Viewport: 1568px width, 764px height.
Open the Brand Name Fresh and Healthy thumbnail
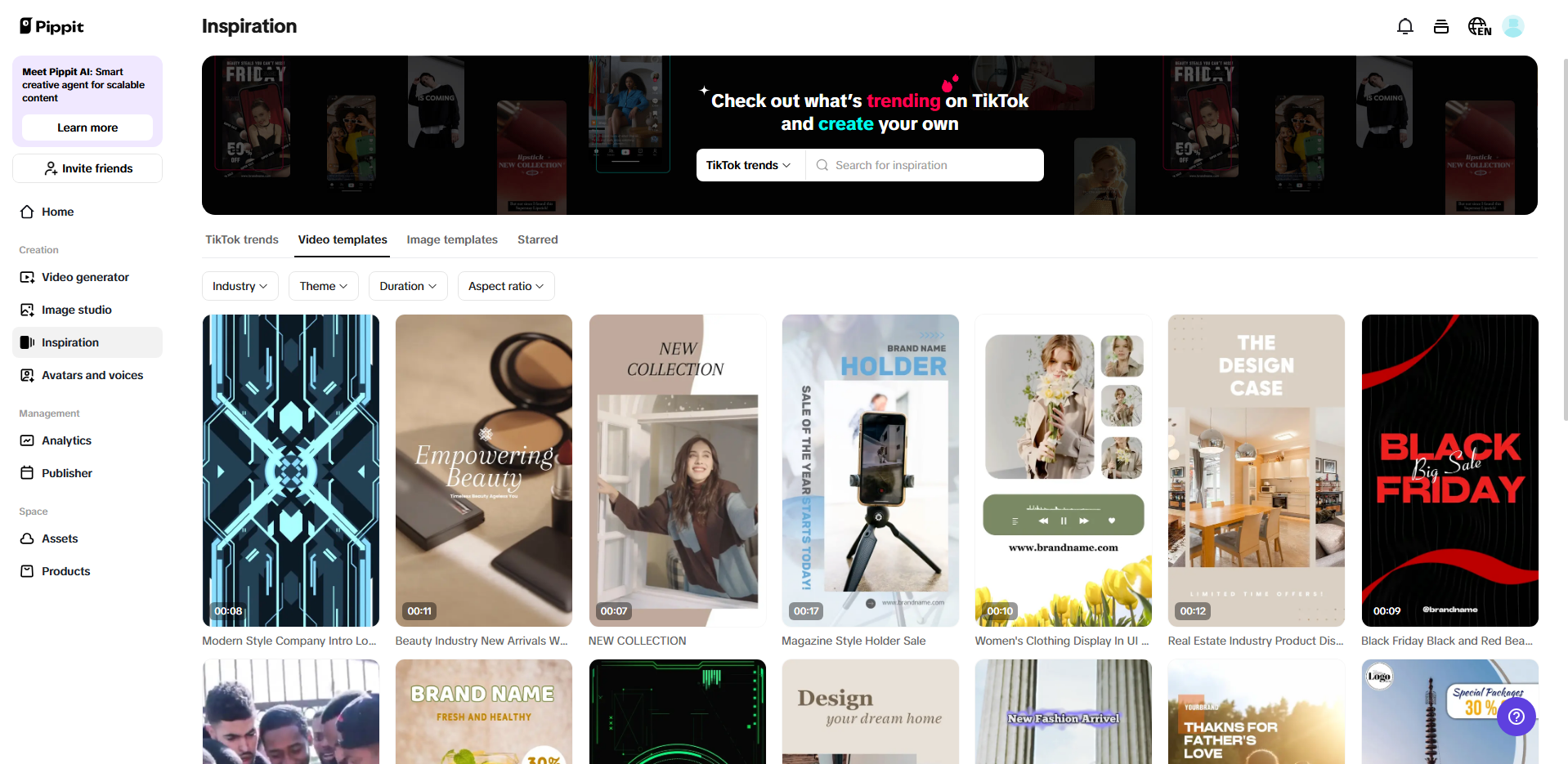point(484,712)
